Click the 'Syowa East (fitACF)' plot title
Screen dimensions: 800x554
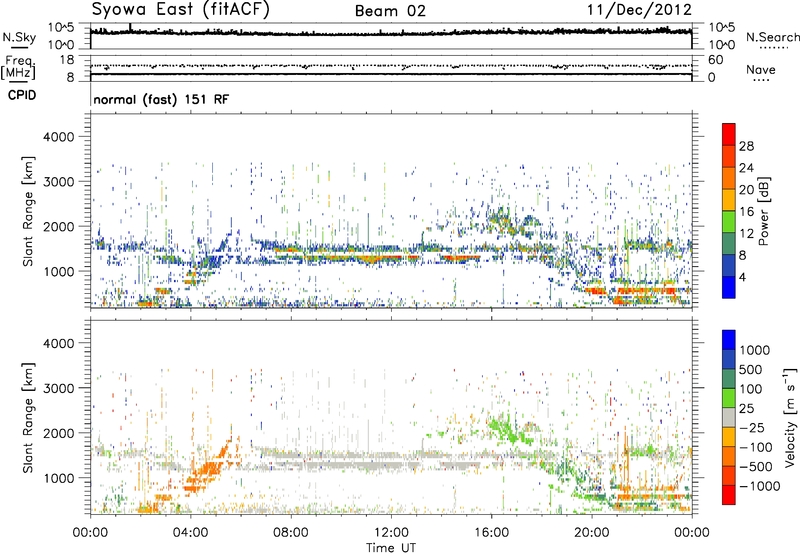point(181,9)
